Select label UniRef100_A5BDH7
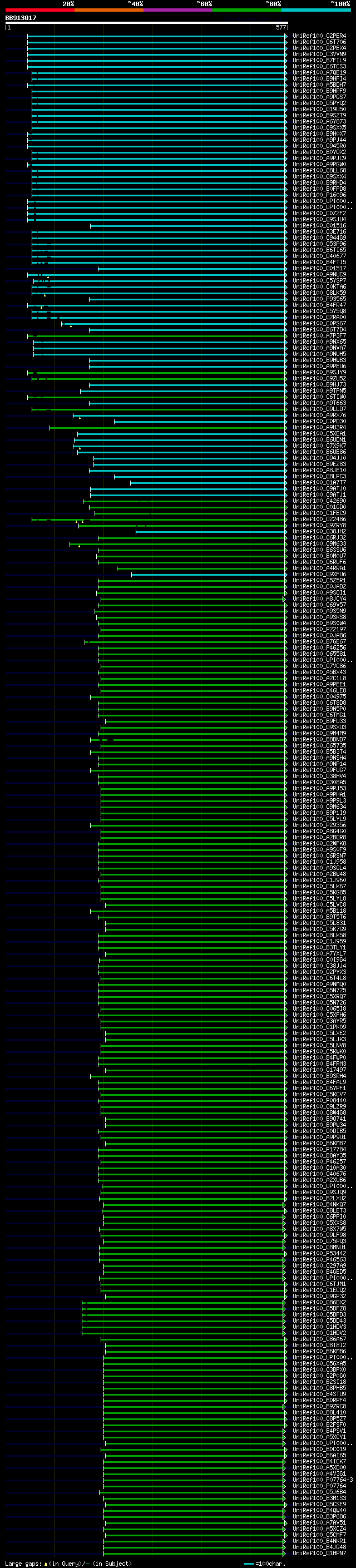Viewport: 356px width, 1568px height. point(319,85)
